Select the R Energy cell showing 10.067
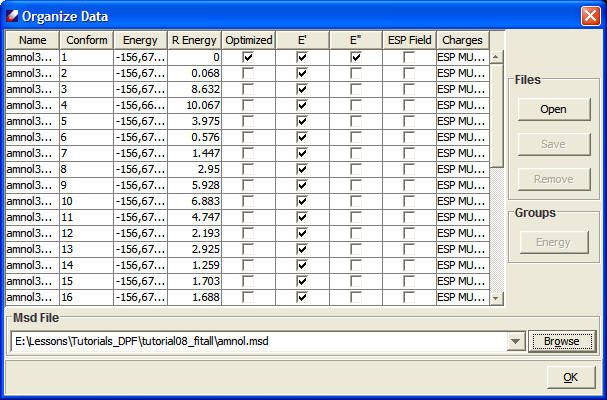This screenshot has height=400, width=607. [x=193, y=104]
